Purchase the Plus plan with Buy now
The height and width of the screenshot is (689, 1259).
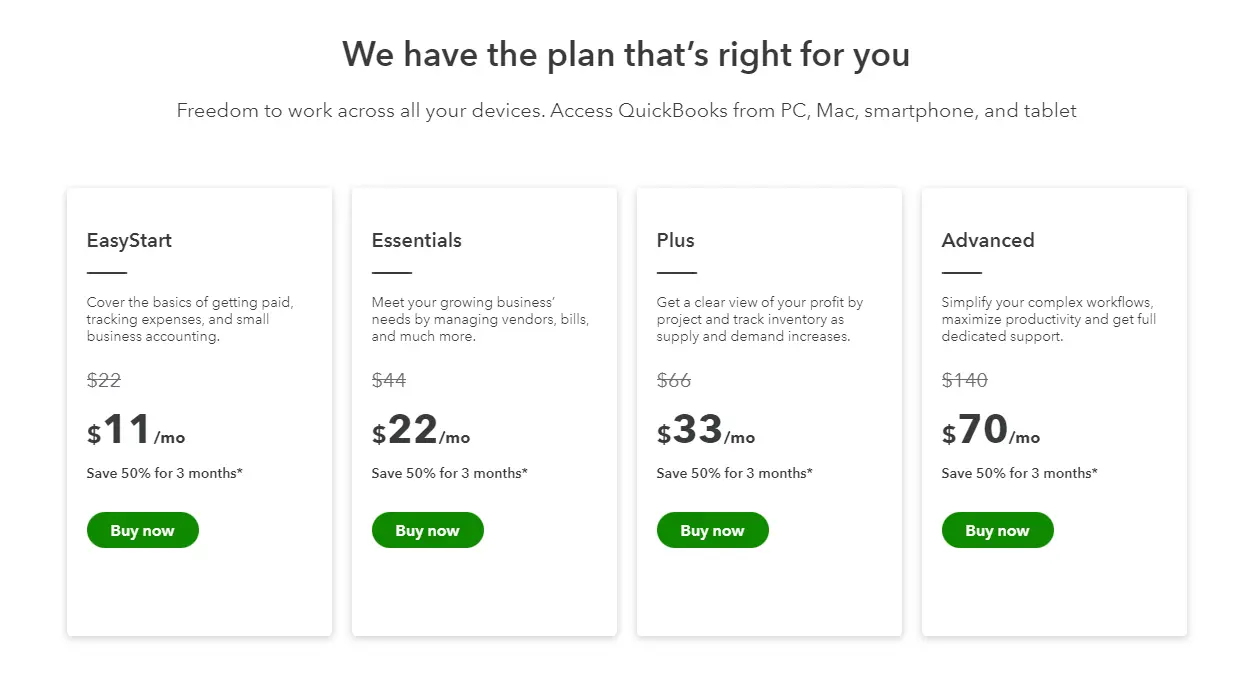(712, 530)
